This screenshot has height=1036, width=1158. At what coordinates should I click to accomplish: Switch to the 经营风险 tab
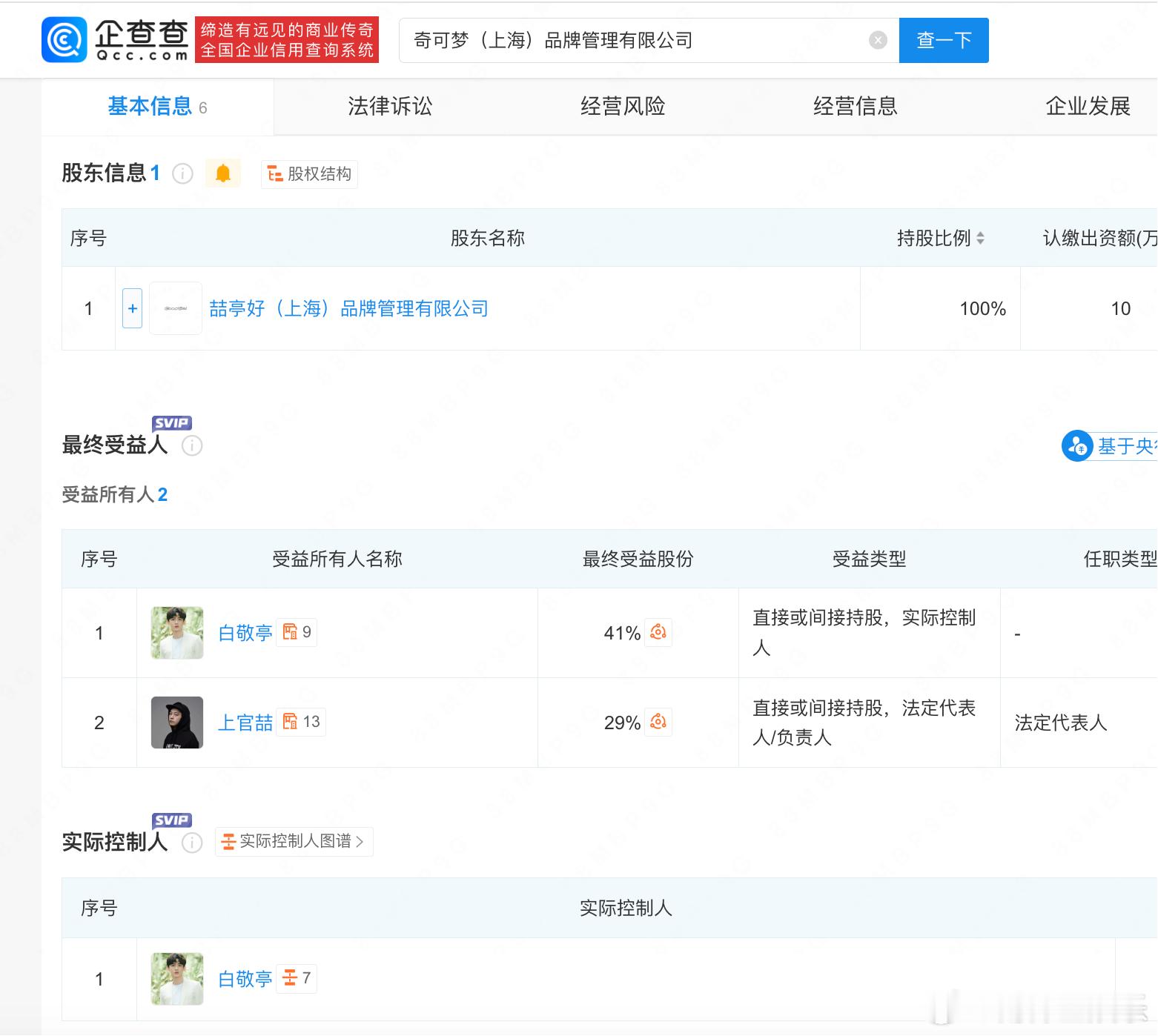(x=623, y=107)
